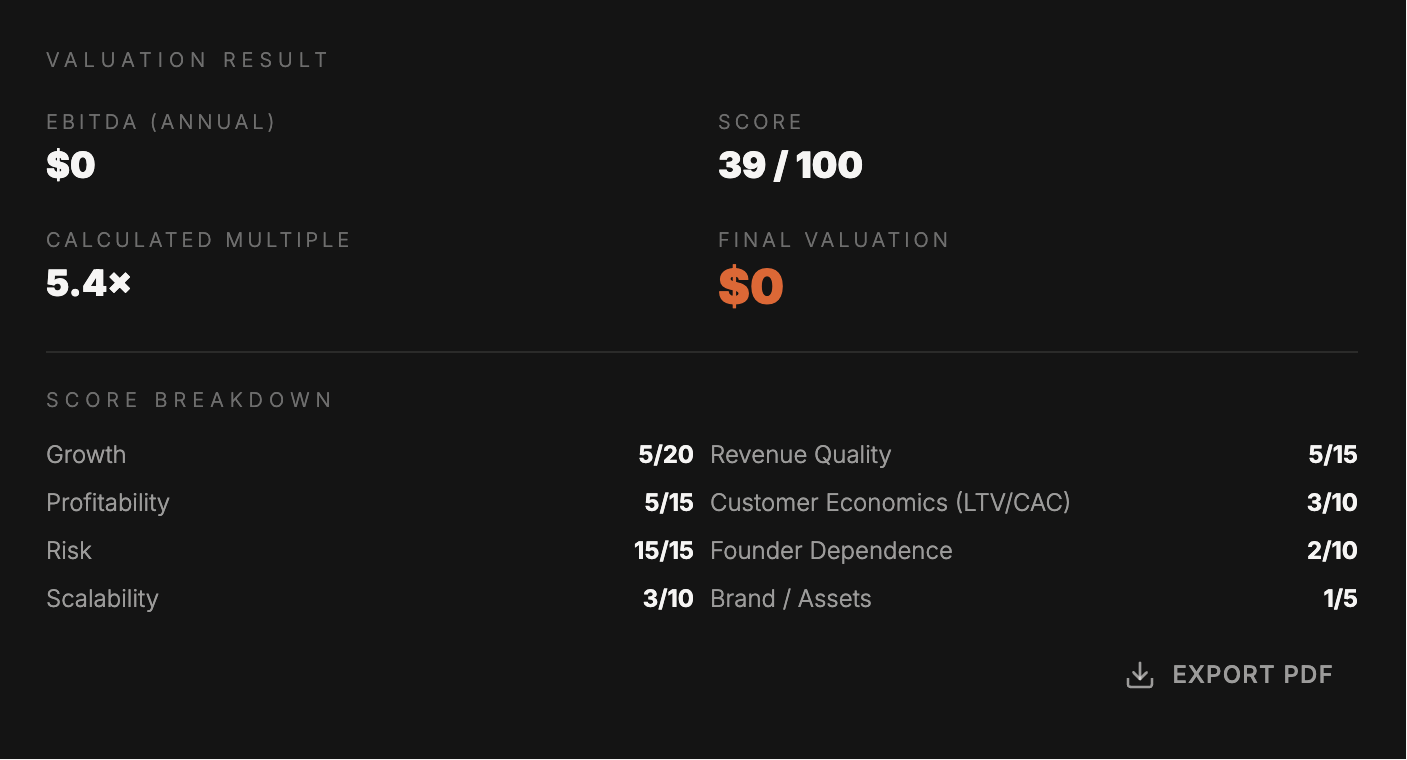Click the orange Final Valuation $0 amount
Viewport: 1407px width, 760px height.
click(751, 287)
